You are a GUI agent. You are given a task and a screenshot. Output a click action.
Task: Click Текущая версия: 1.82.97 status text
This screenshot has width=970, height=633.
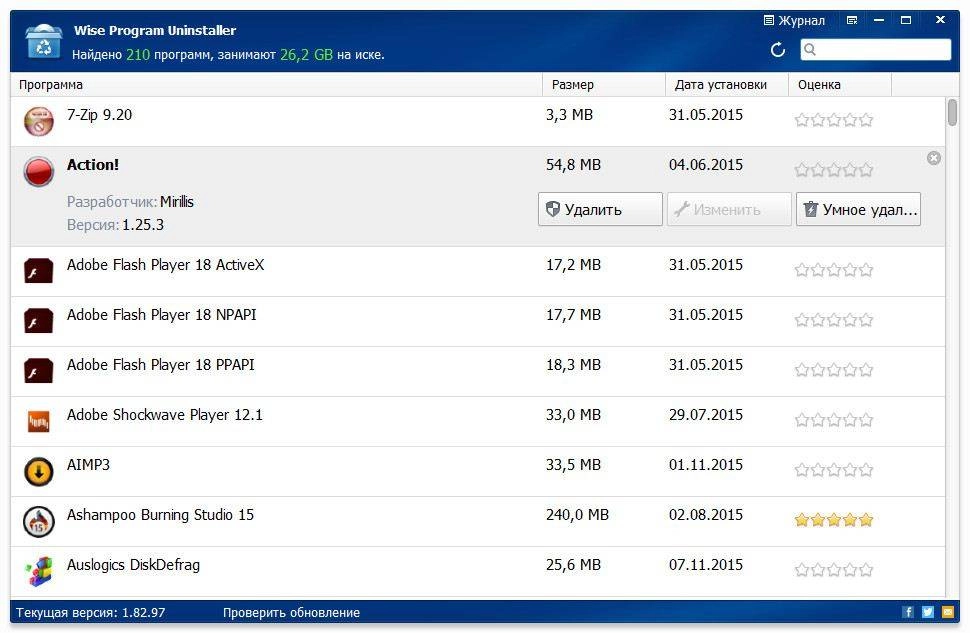[x=90, y=613]
